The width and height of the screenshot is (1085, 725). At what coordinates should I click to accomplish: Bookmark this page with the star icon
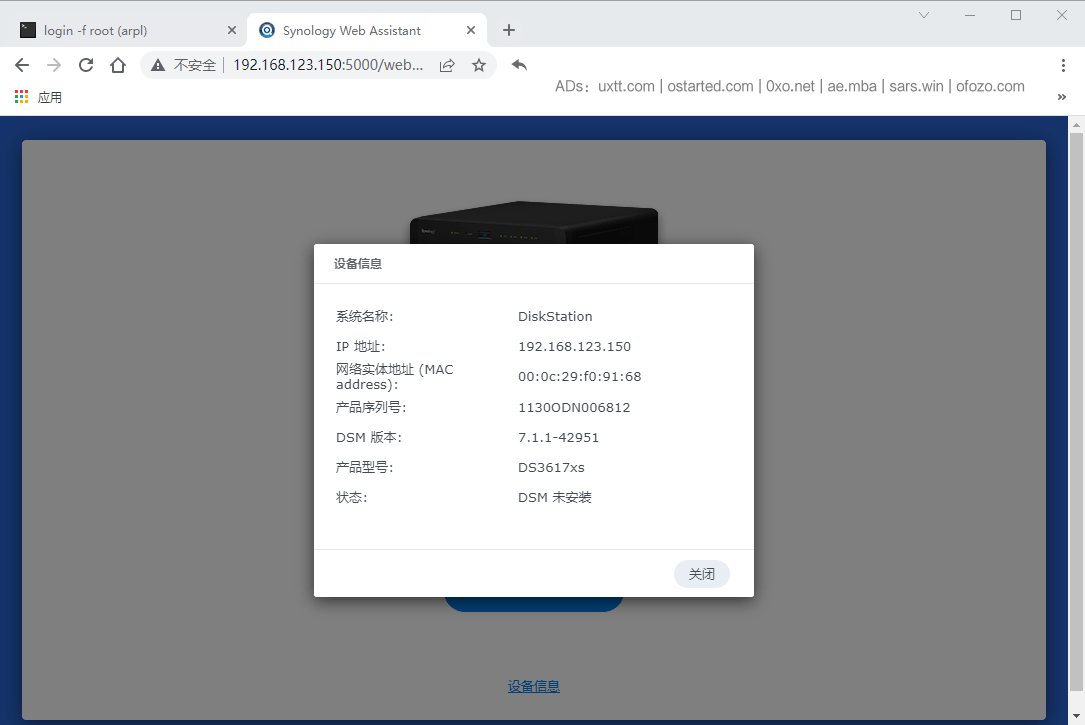479,65
